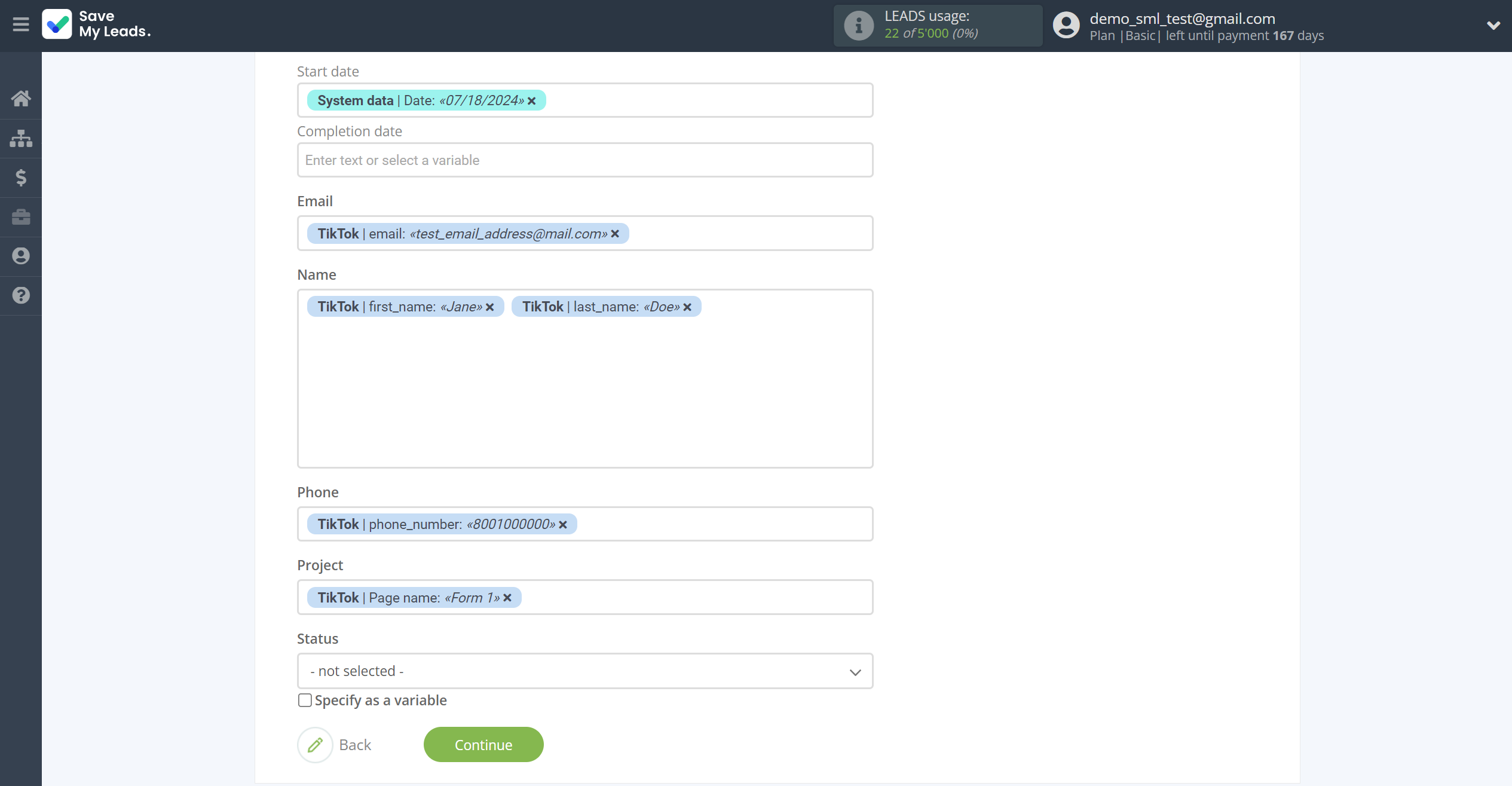Click Completion date input field

pyautogui.click(x=585, y=160)
